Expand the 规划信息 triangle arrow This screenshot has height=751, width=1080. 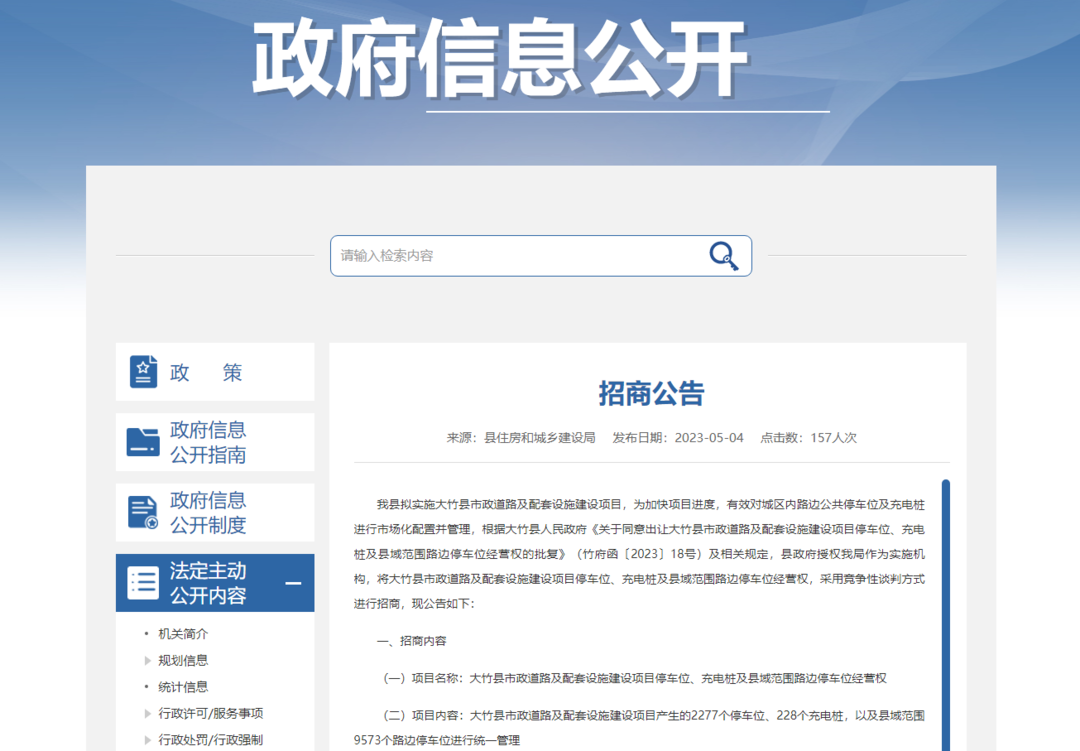pyautogui.click(x=149, y=660)
